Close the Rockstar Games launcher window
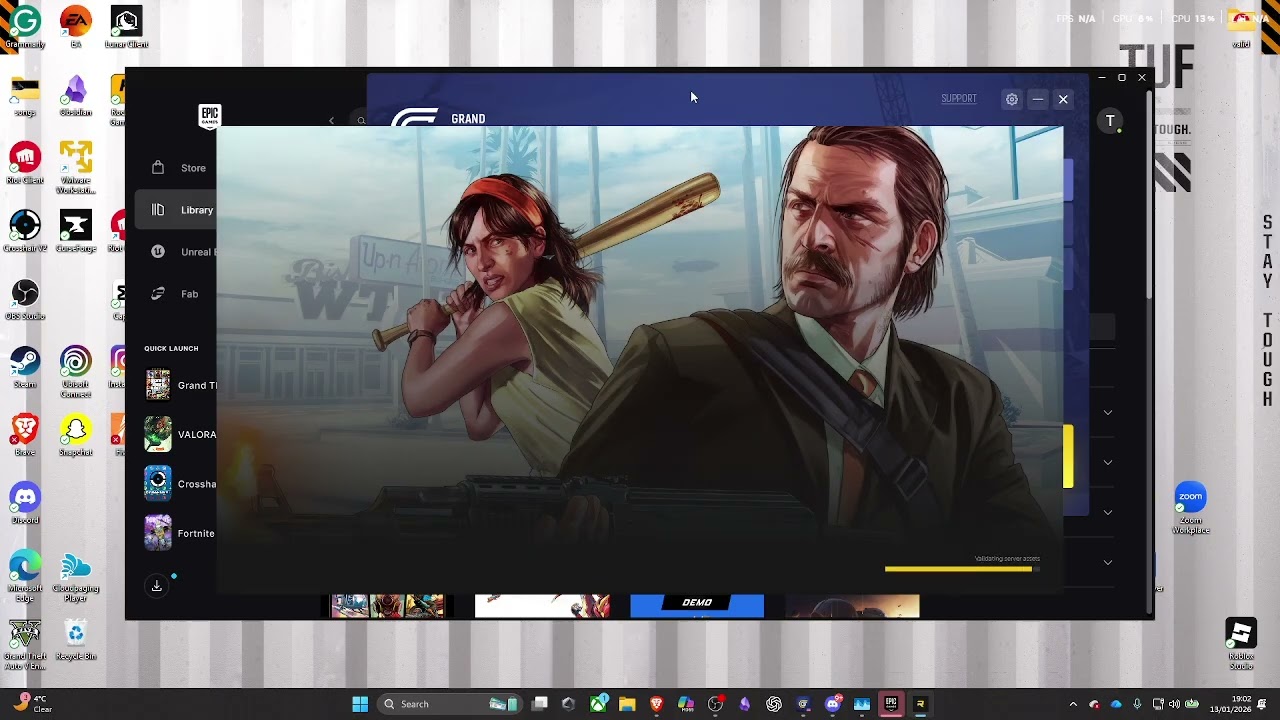Screen dimensions: 1280x720 tap(1063, 99)
